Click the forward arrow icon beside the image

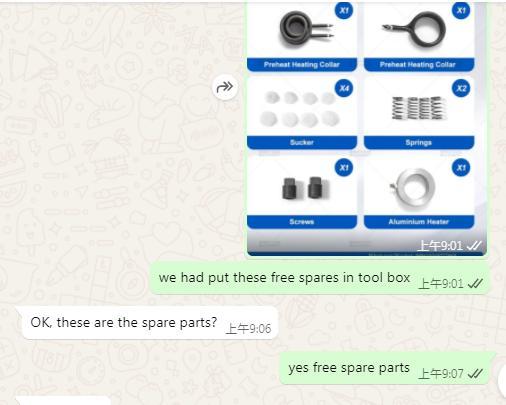tap(225, 87)
